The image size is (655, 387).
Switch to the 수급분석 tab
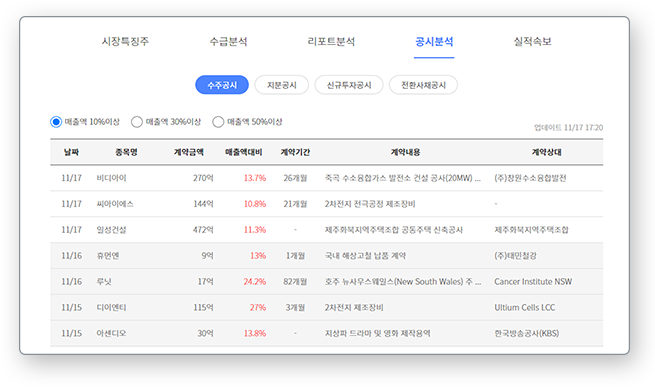coord(228,41)
